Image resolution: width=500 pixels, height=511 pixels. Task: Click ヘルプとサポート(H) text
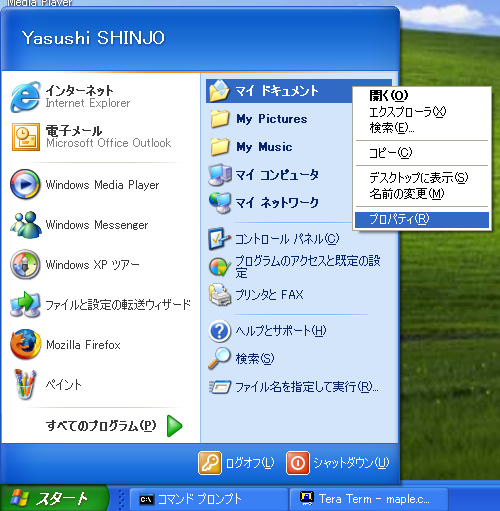(281, 331)
